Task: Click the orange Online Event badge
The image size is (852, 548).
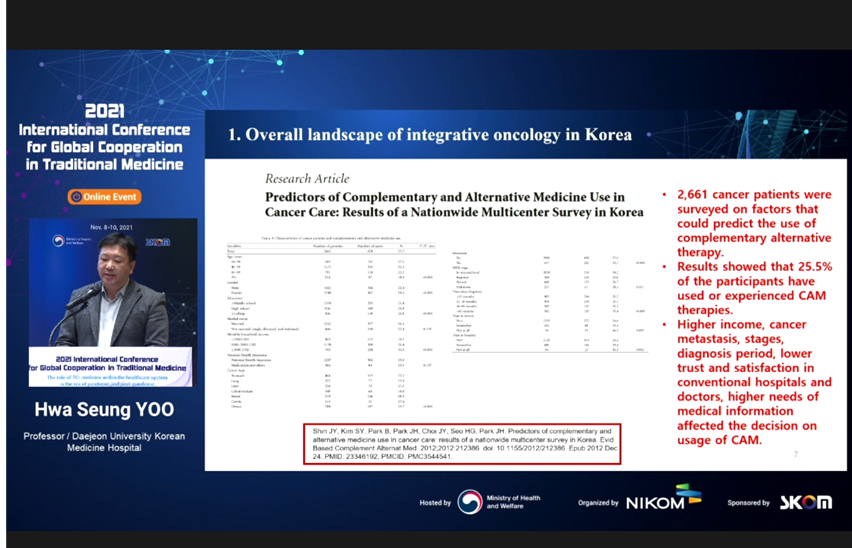Action: [104, 197]
